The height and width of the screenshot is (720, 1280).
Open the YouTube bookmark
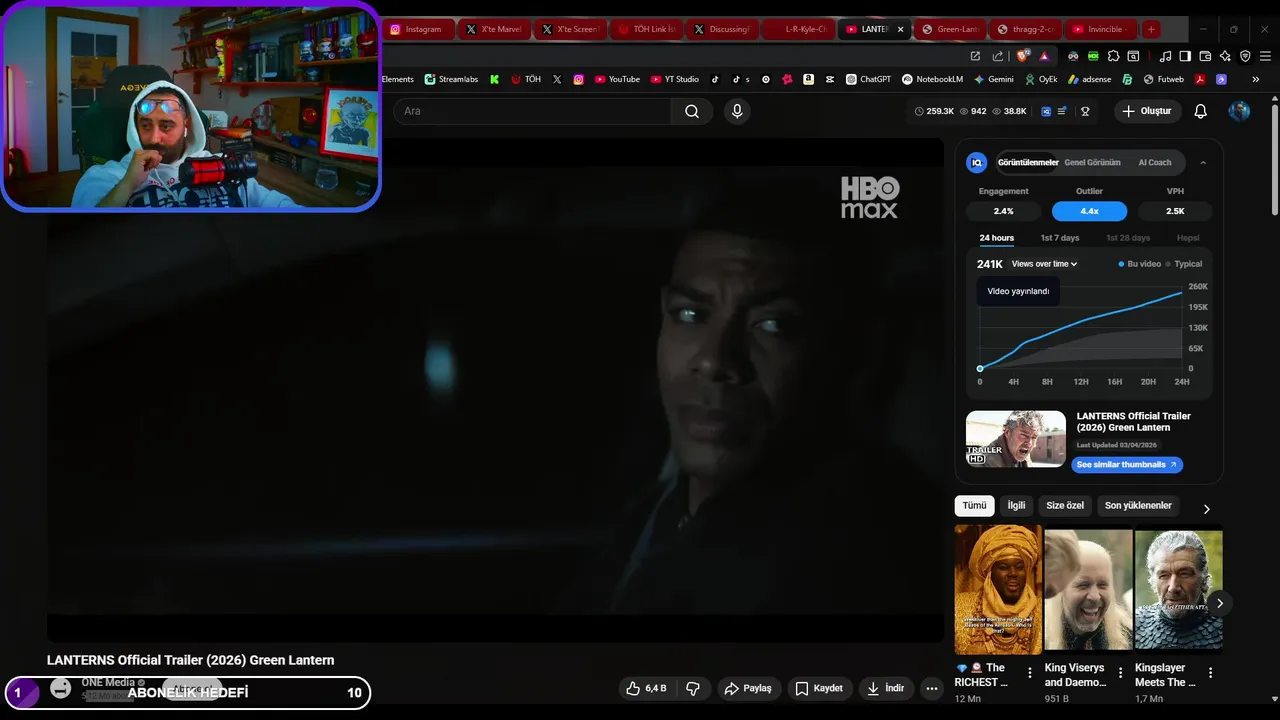point(617,79)
